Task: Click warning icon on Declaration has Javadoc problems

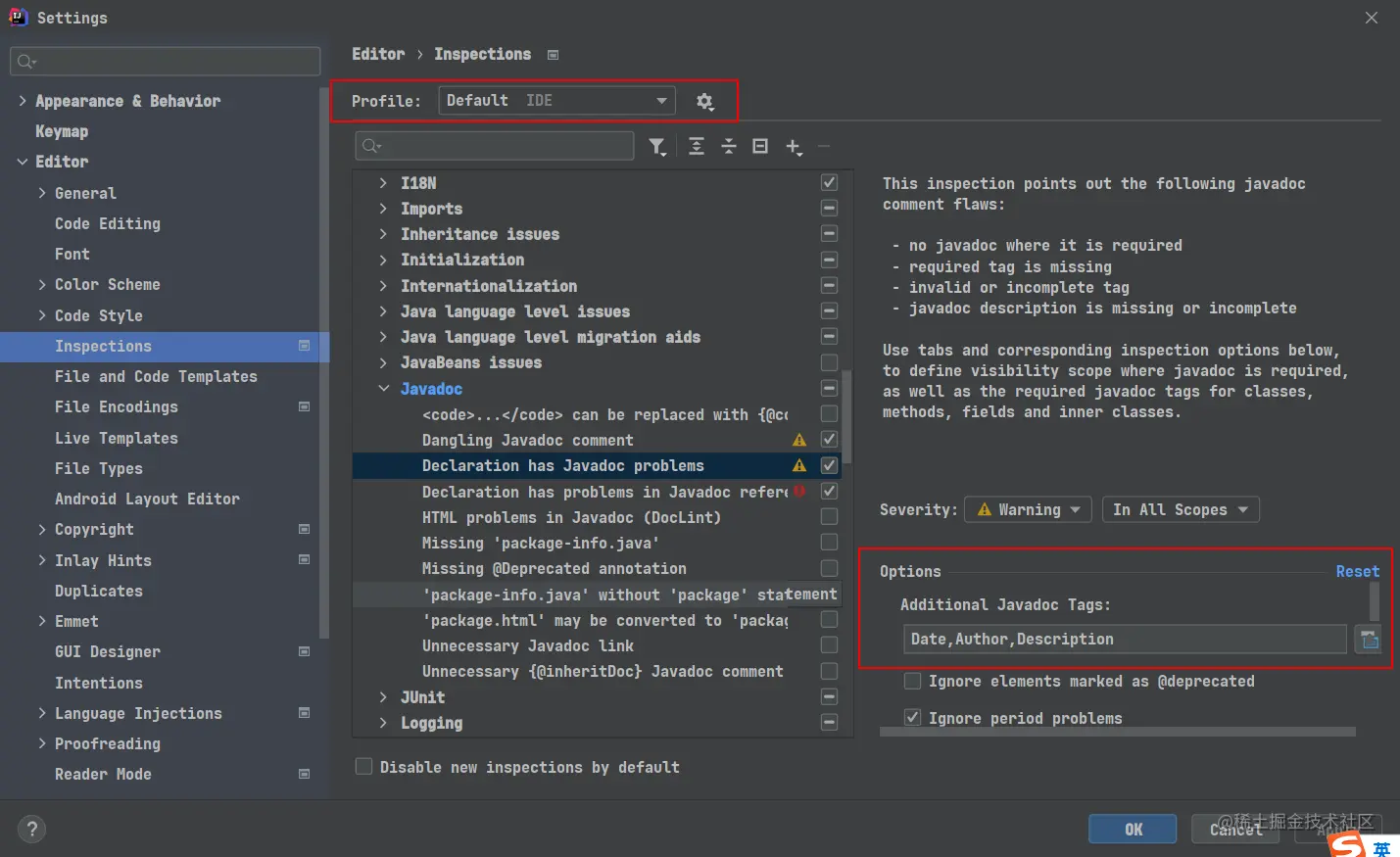Action: click(x=799, y=465)
